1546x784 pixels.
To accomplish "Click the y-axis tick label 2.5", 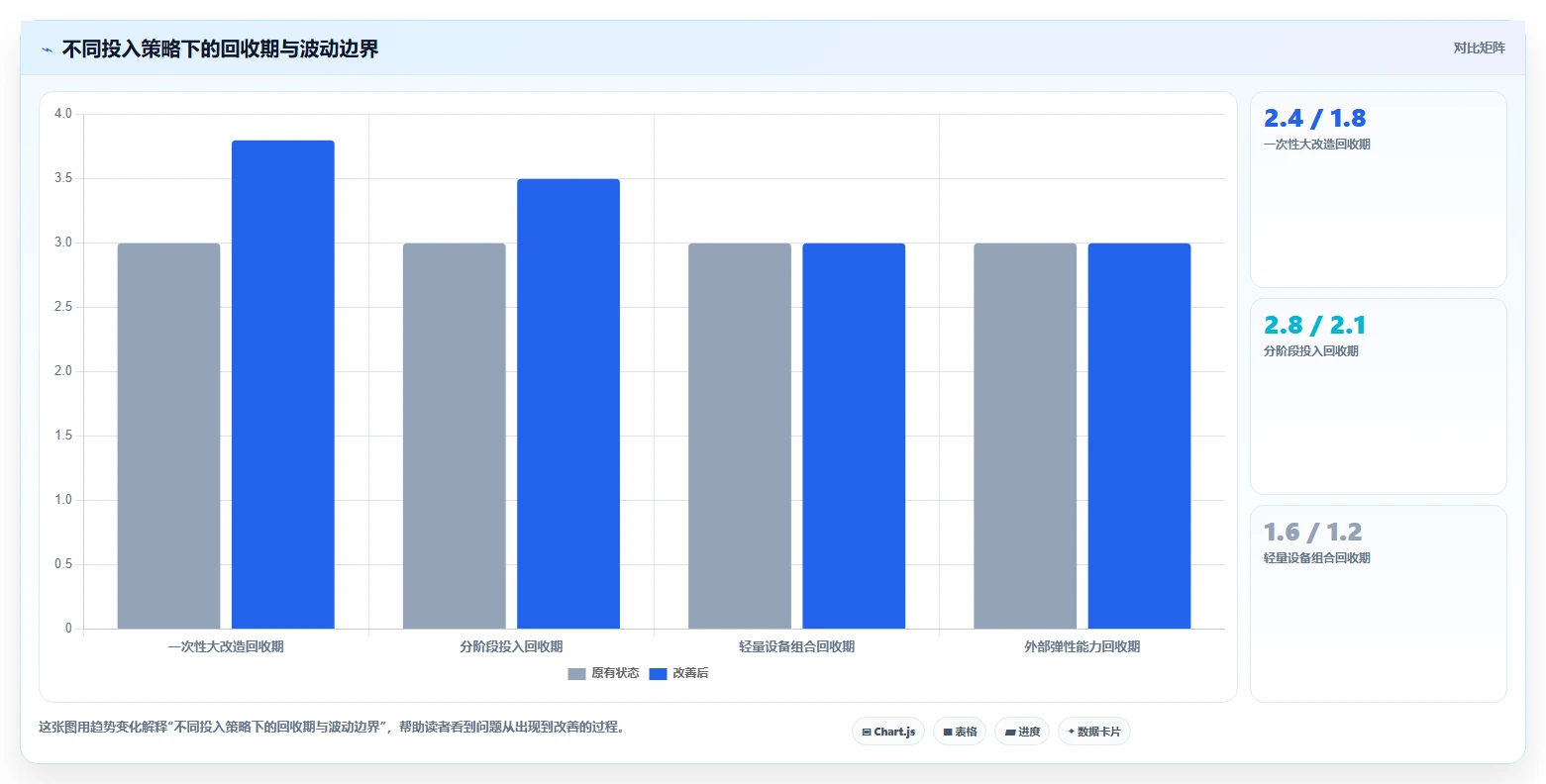I will click(x=63, y=307).
